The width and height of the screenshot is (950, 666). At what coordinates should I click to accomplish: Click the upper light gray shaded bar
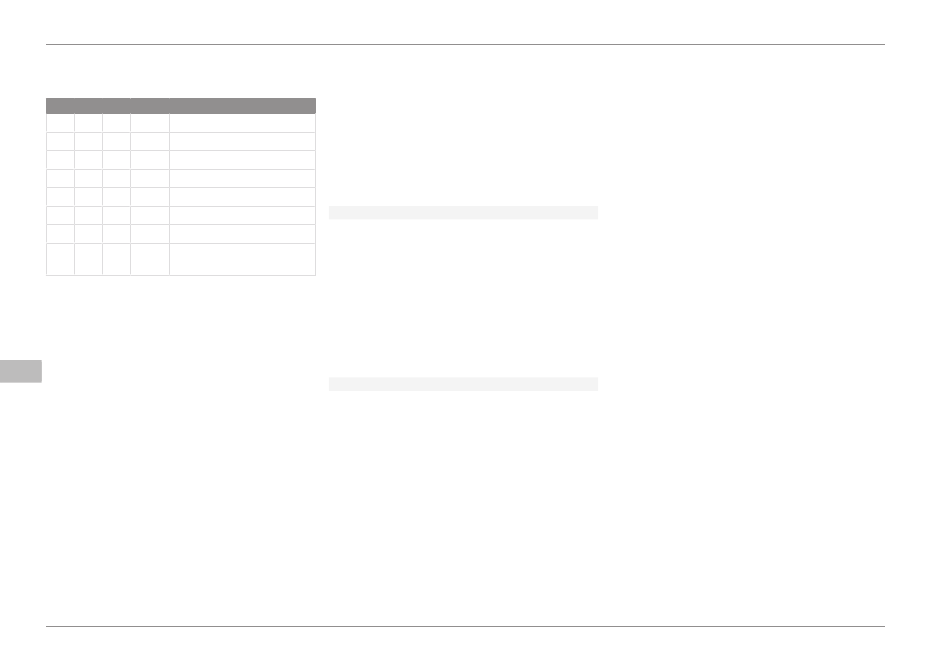pyautogui.click(x=463, y=213)
